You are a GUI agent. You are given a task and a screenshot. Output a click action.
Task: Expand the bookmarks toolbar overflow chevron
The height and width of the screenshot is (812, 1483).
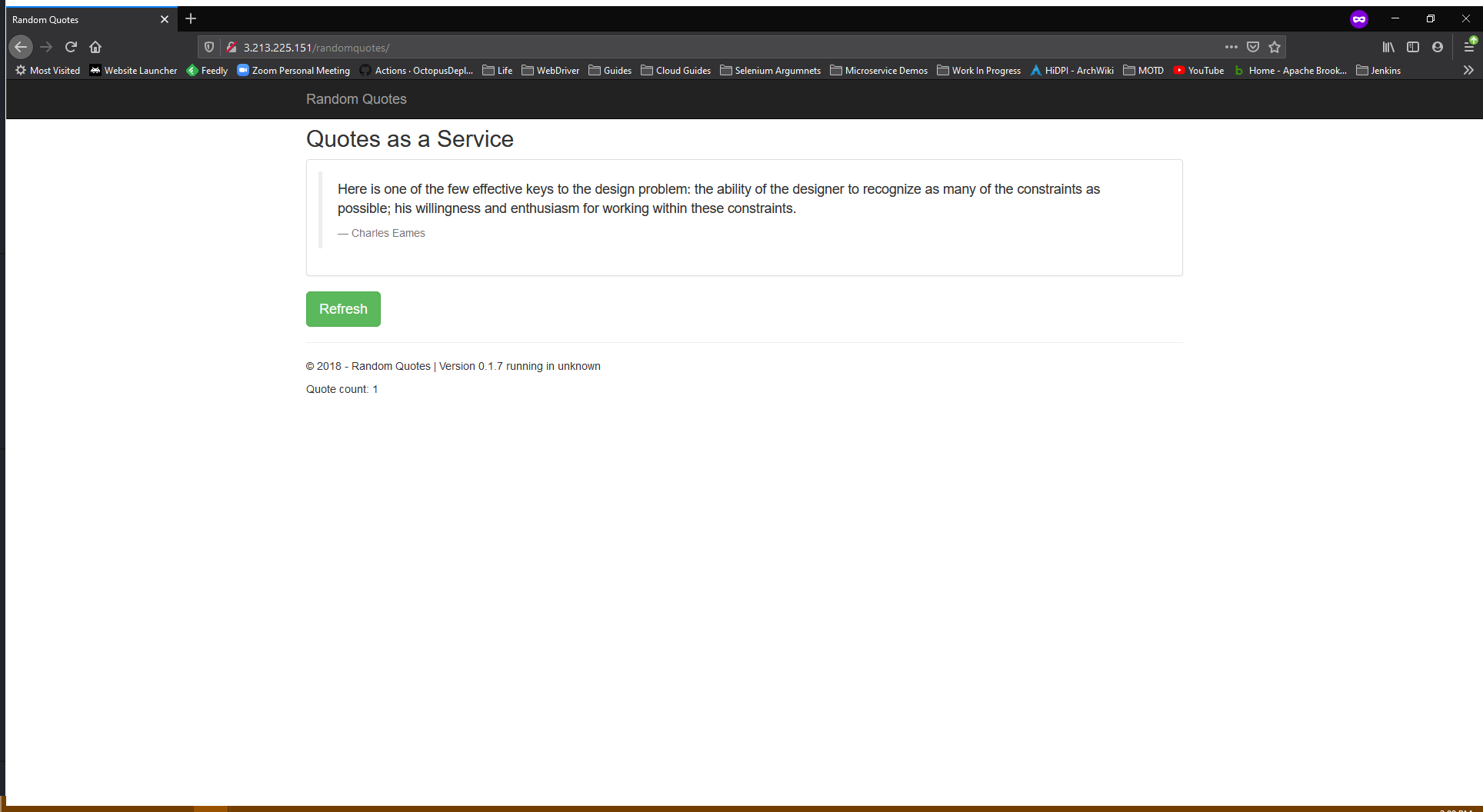(1468, 70)
